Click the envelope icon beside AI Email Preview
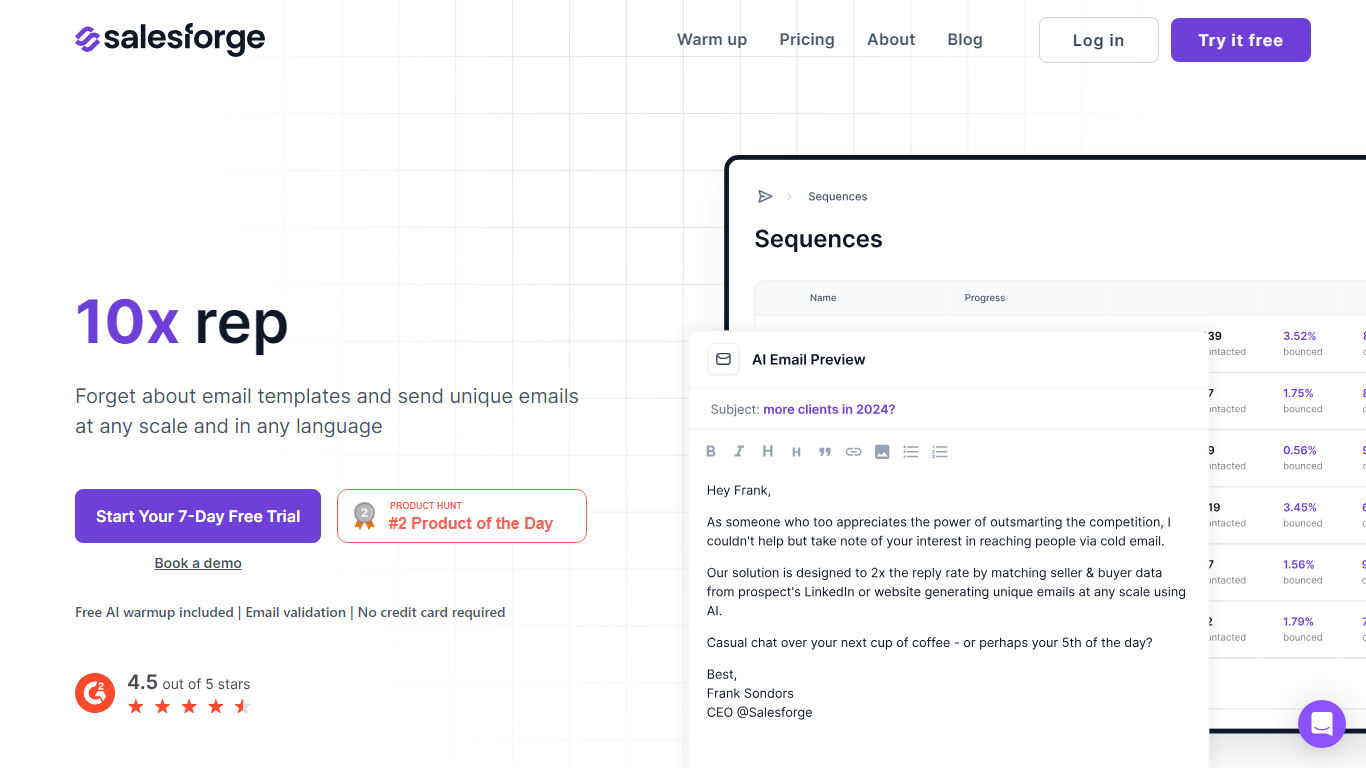 tap(723, 359)
